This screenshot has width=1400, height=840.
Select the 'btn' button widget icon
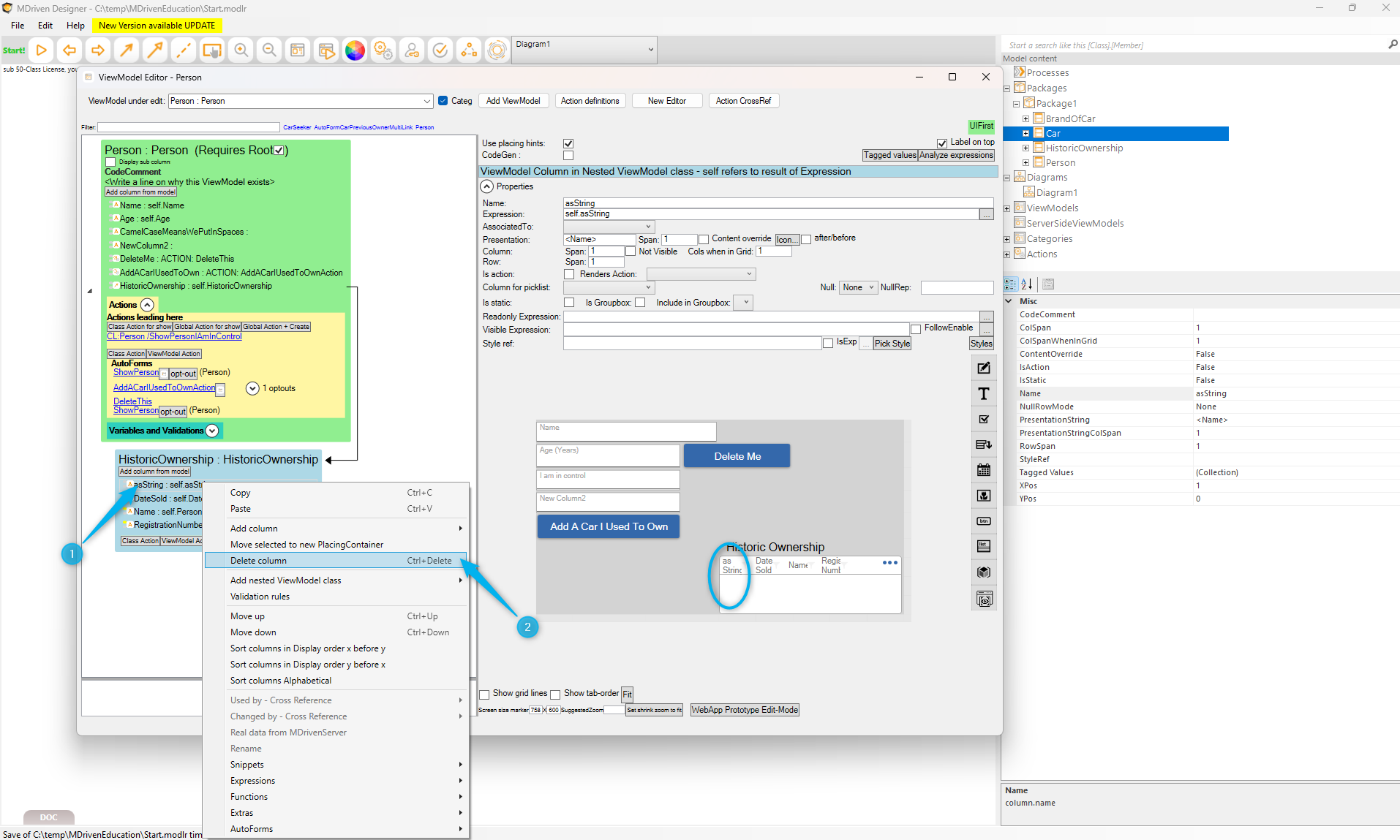coord(984,521)
